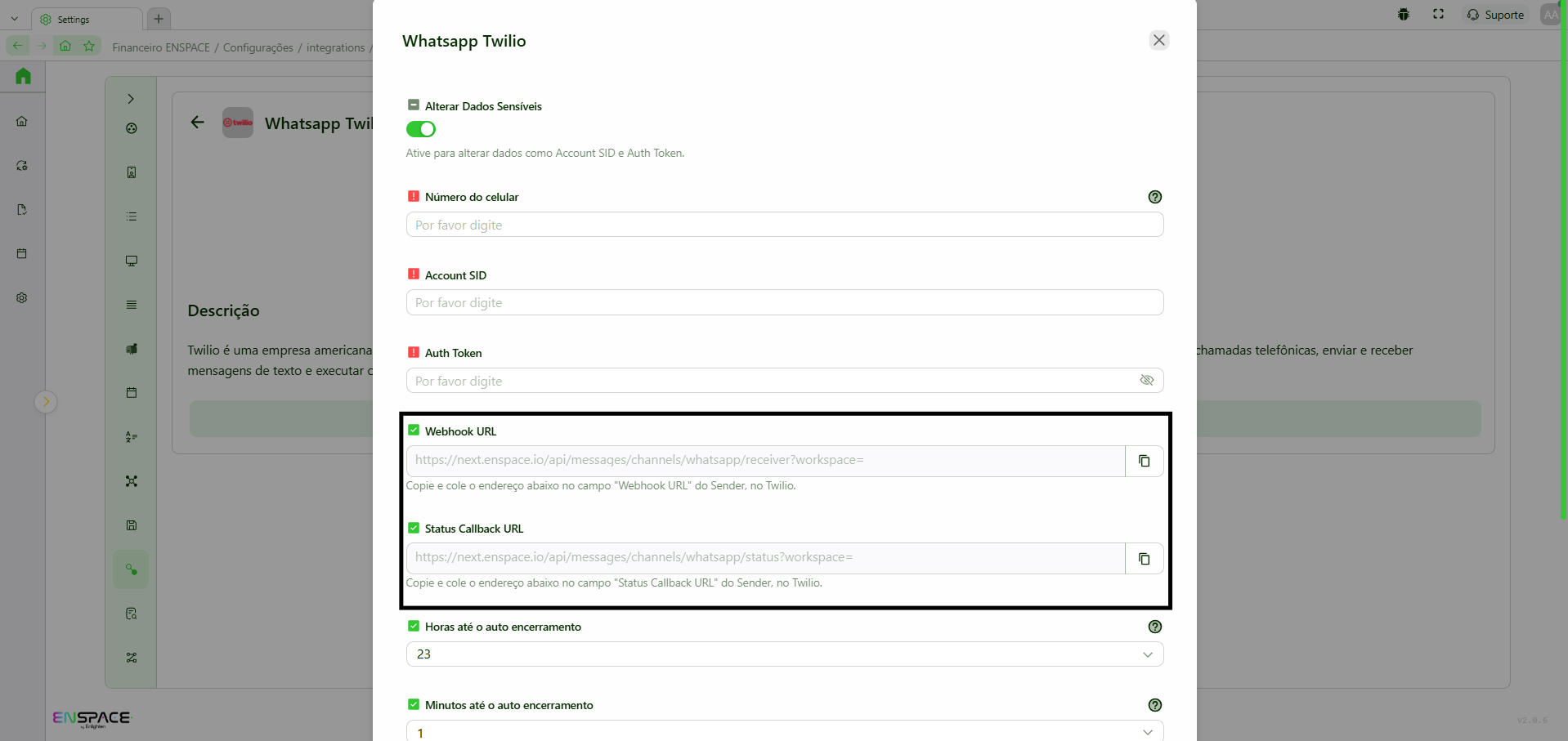Click the bug report icon
The height and width of the screenshot is (741, 1568).
click(x=1403, y=15)
